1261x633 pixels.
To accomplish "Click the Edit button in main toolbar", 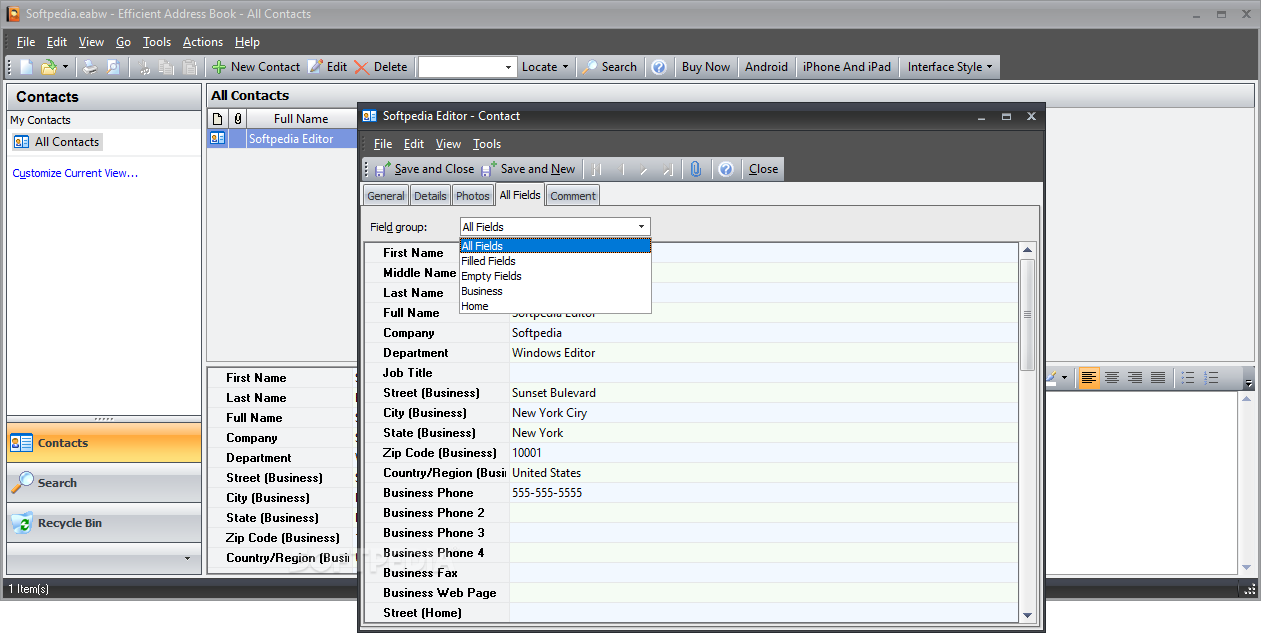I will pos(328,67).
